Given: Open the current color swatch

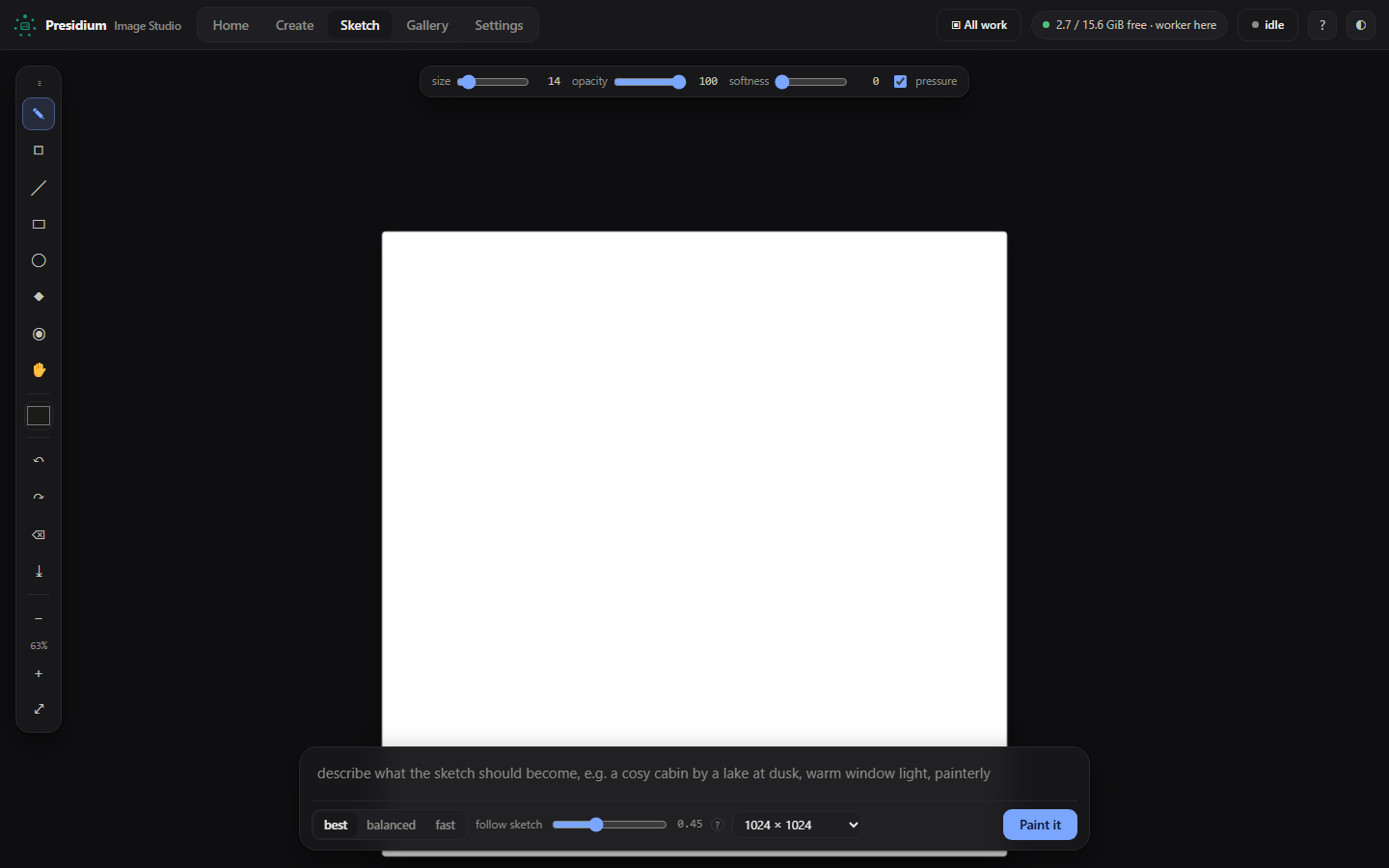Looking at the screenshot, I should (x=39, y=416).
